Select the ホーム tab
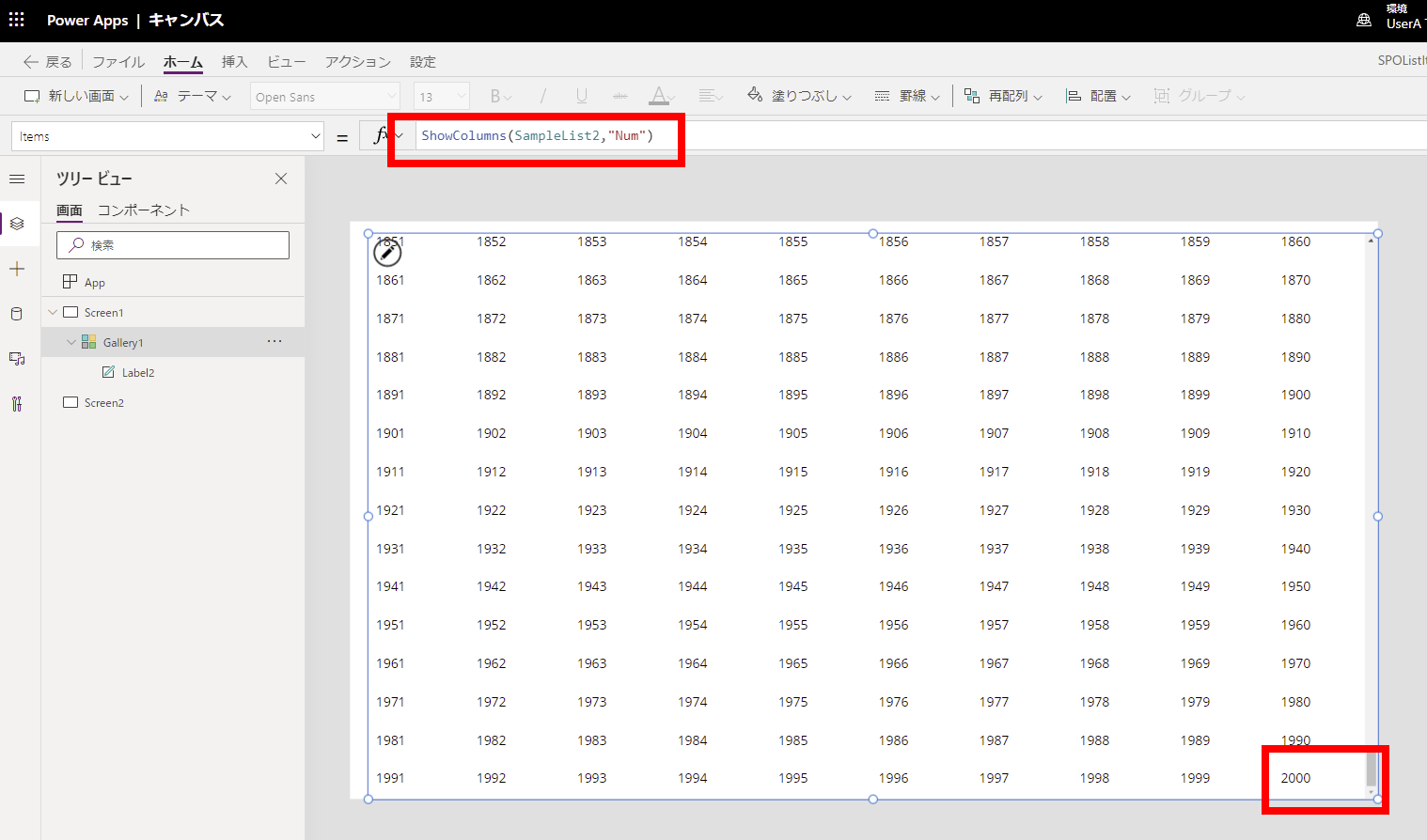Screen dimensions: 1427x840 182,62
